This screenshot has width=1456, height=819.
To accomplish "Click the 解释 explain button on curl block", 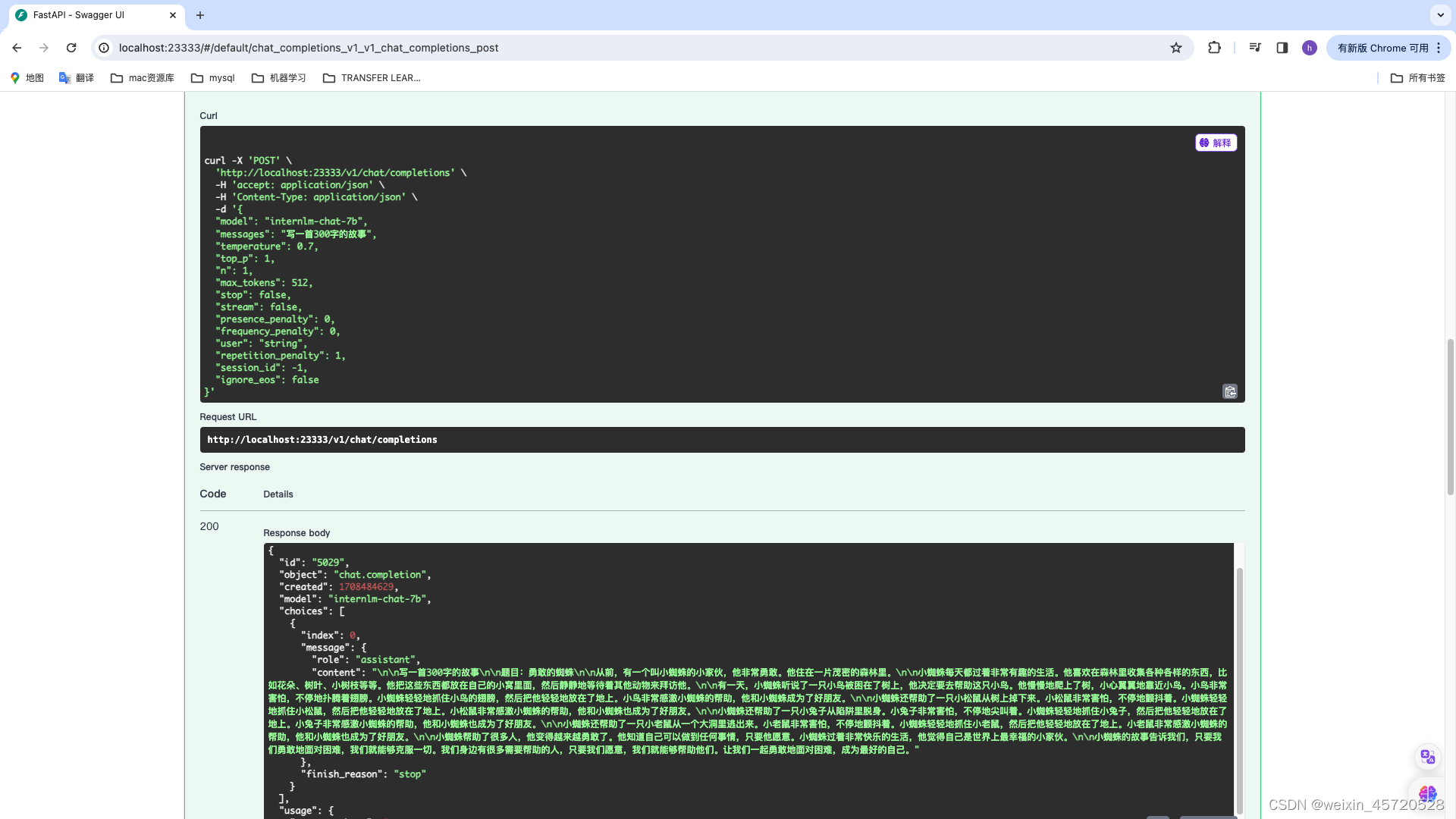I will coord(1216,143).
